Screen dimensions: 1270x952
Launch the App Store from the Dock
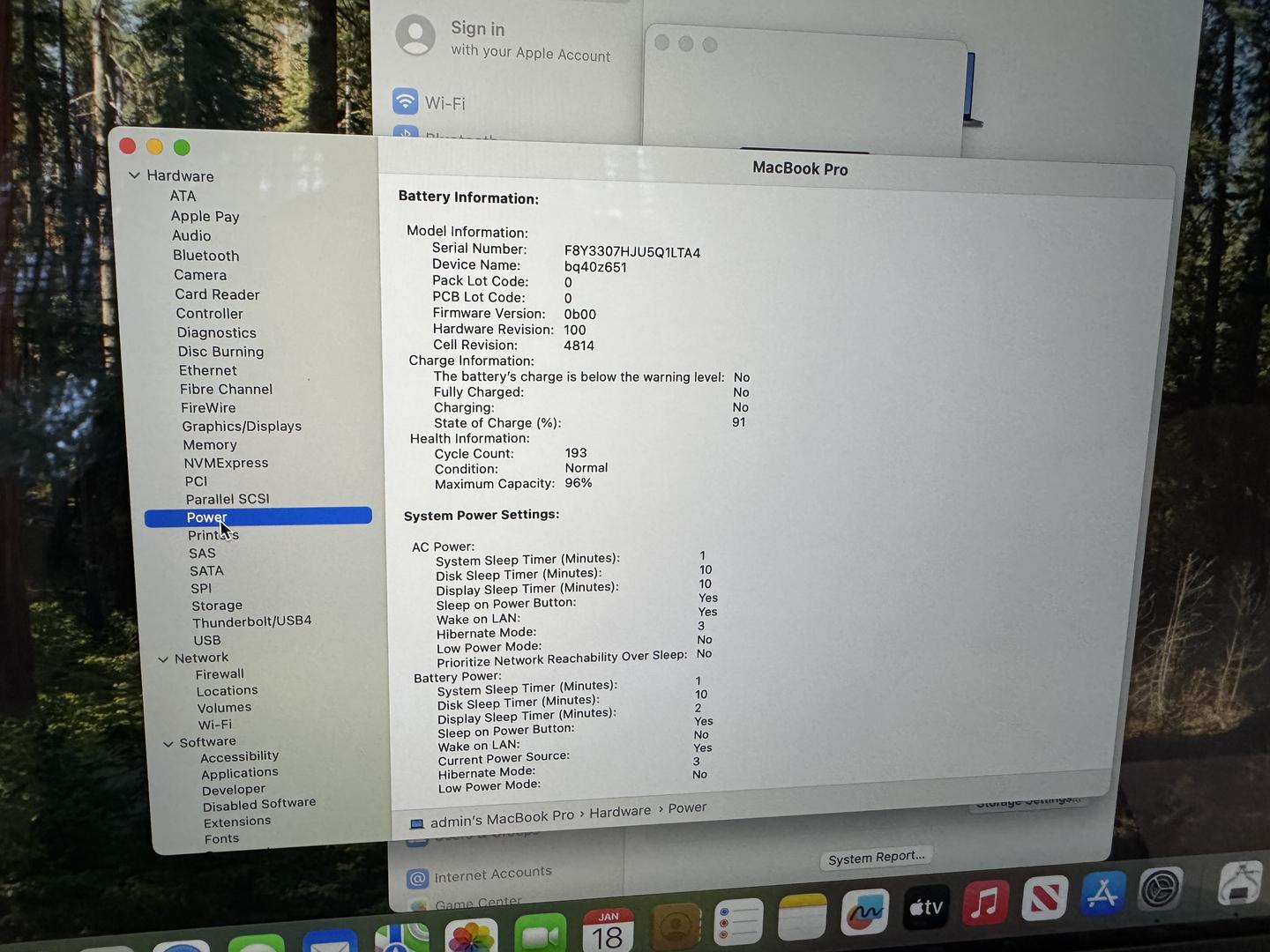click(x=1102, y=894)
